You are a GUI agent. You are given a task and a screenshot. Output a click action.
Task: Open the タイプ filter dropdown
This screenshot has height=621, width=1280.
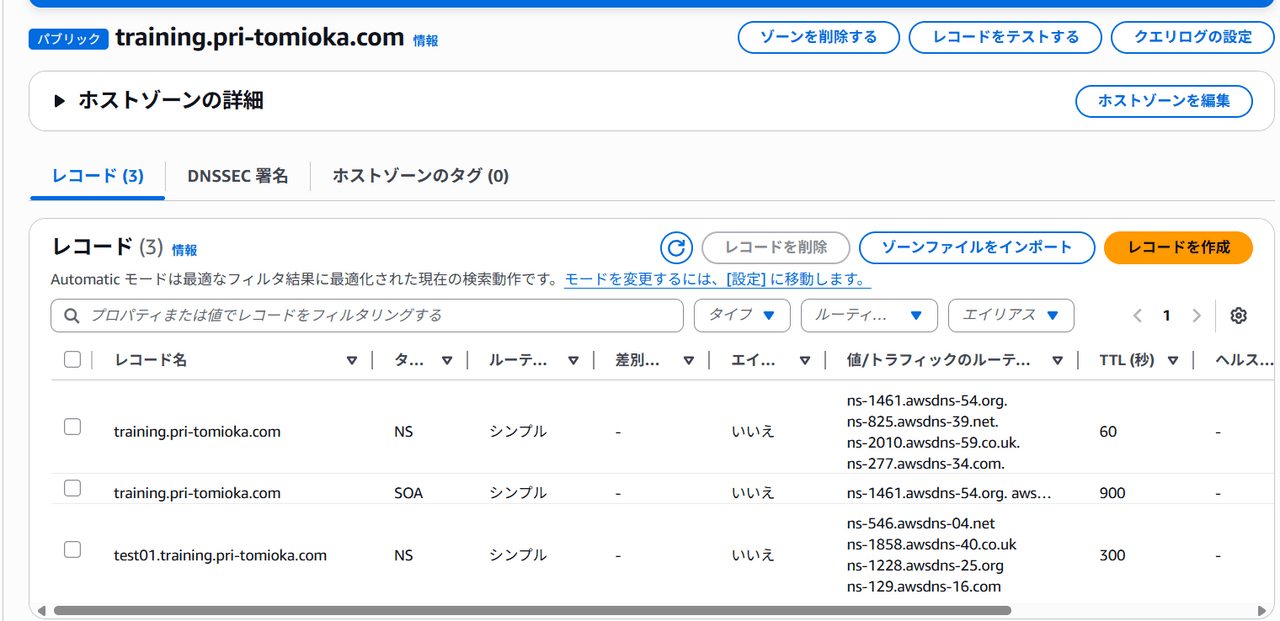point(741,315)
